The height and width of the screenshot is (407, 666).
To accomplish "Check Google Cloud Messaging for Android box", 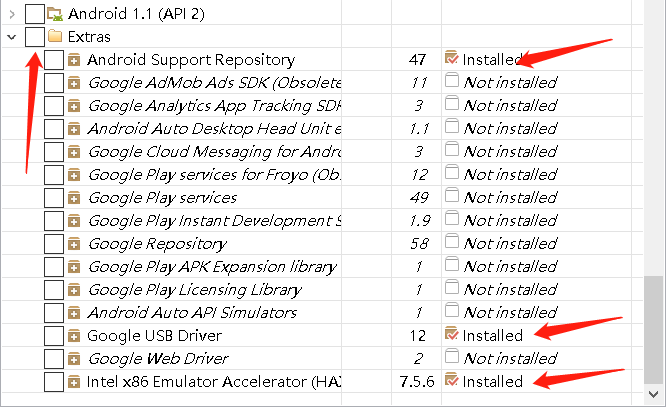I will (x=54, y=152).
